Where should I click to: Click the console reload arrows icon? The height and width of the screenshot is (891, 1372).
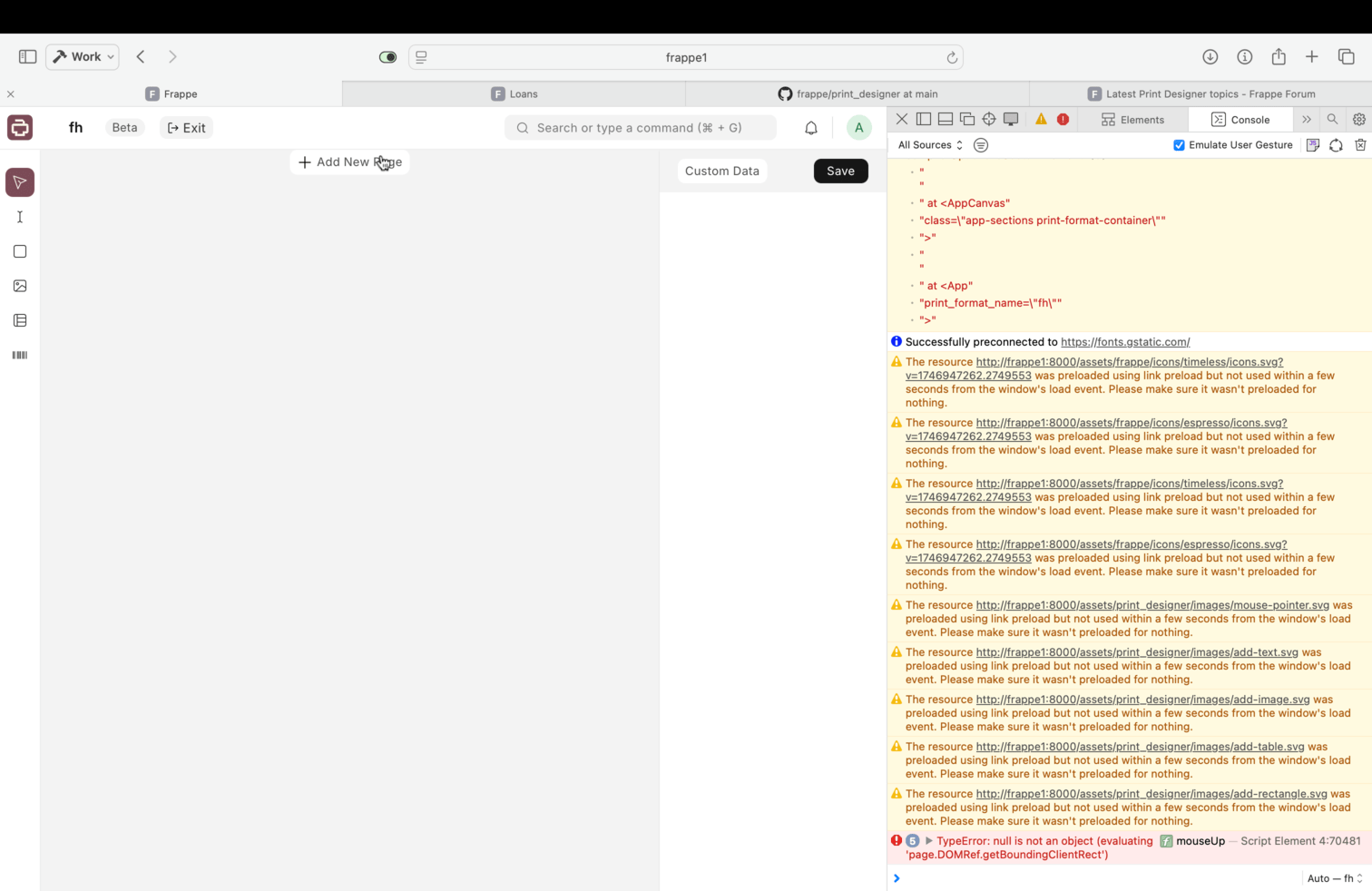[1336, 145]
